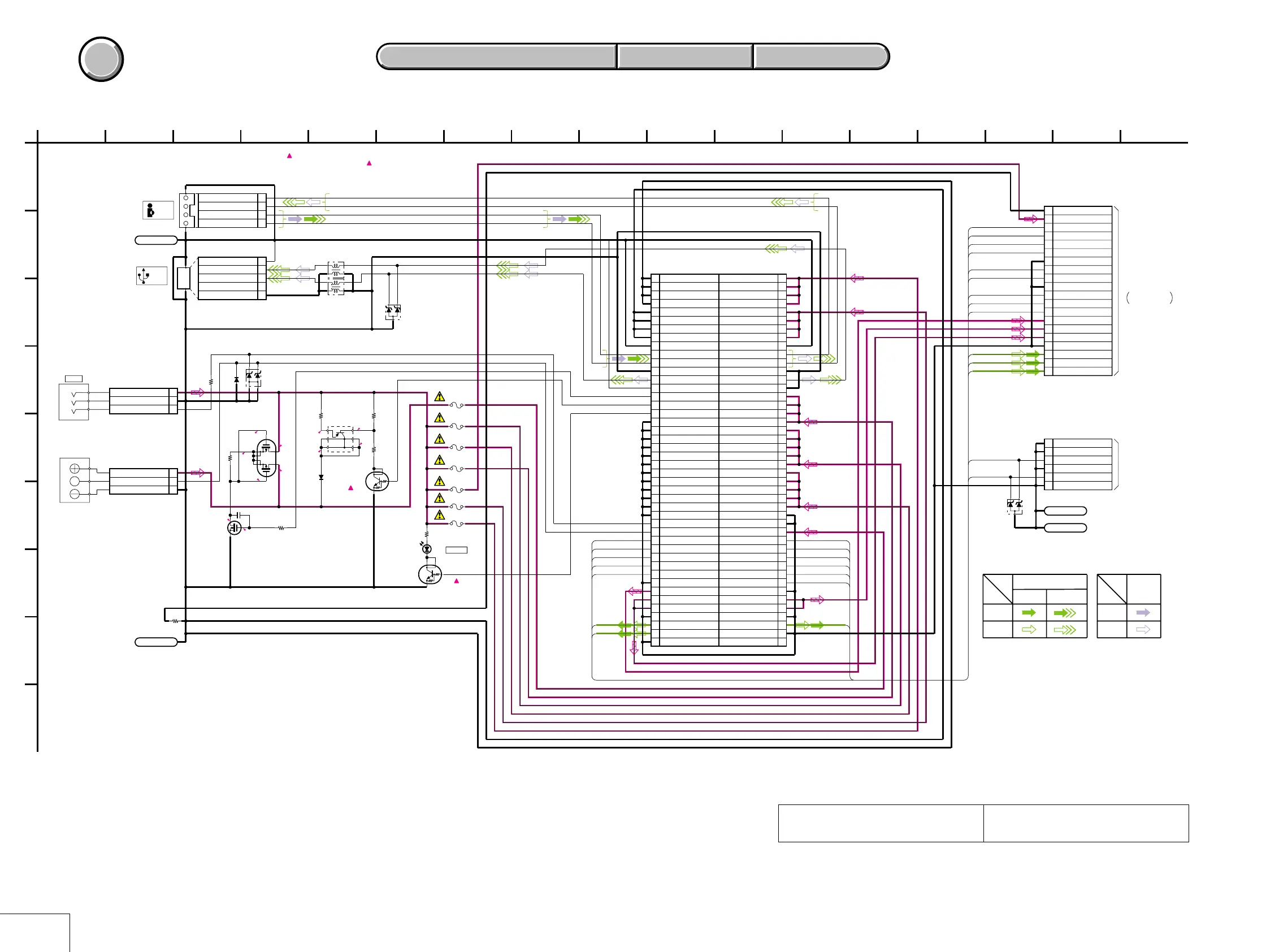Click the left cell of the empty bottom table
This screenshot has height=952, width=1266.
coord(881,823)
